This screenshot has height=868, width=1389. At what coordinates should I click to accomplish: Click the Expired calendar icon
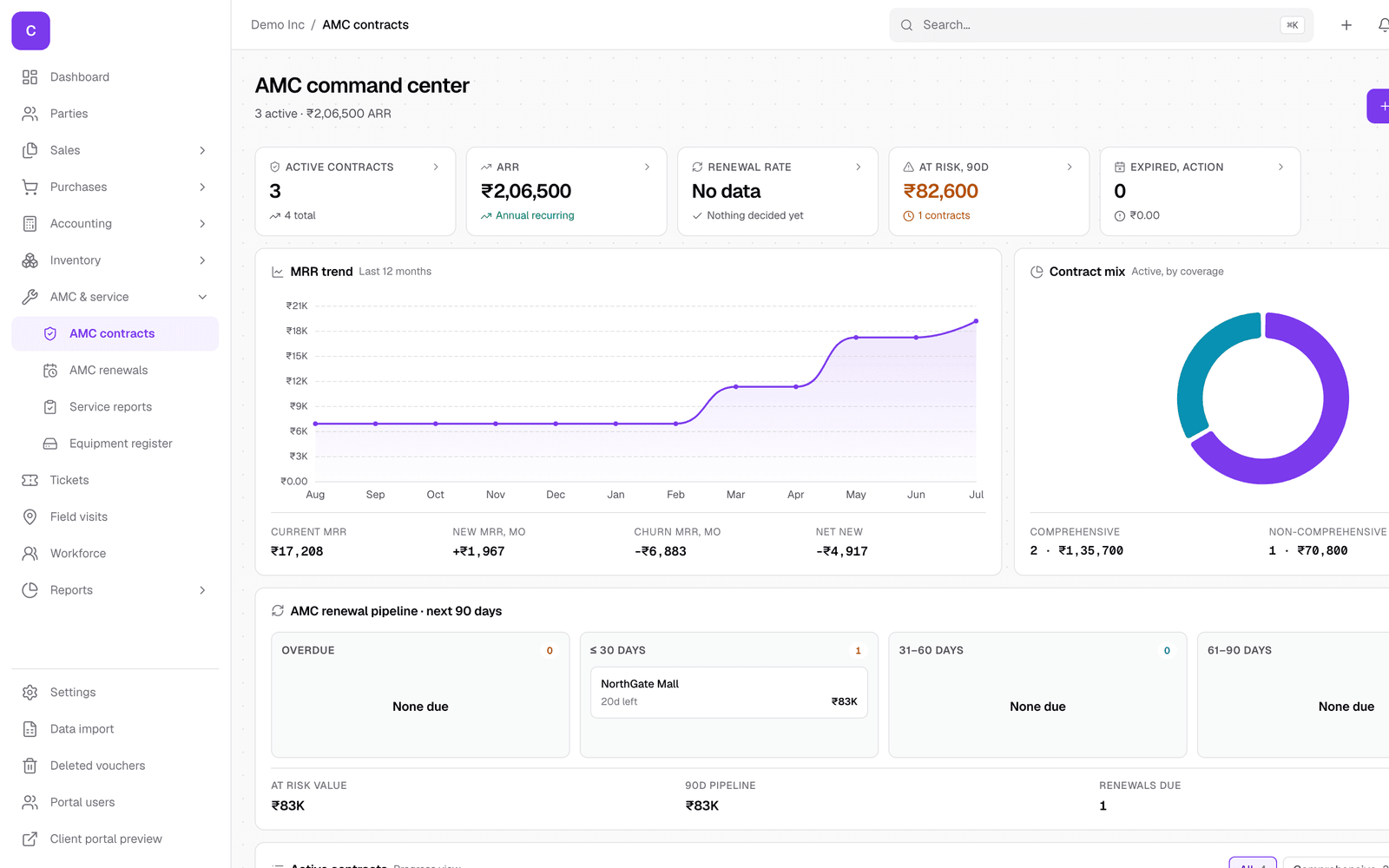pos(1120,167)
